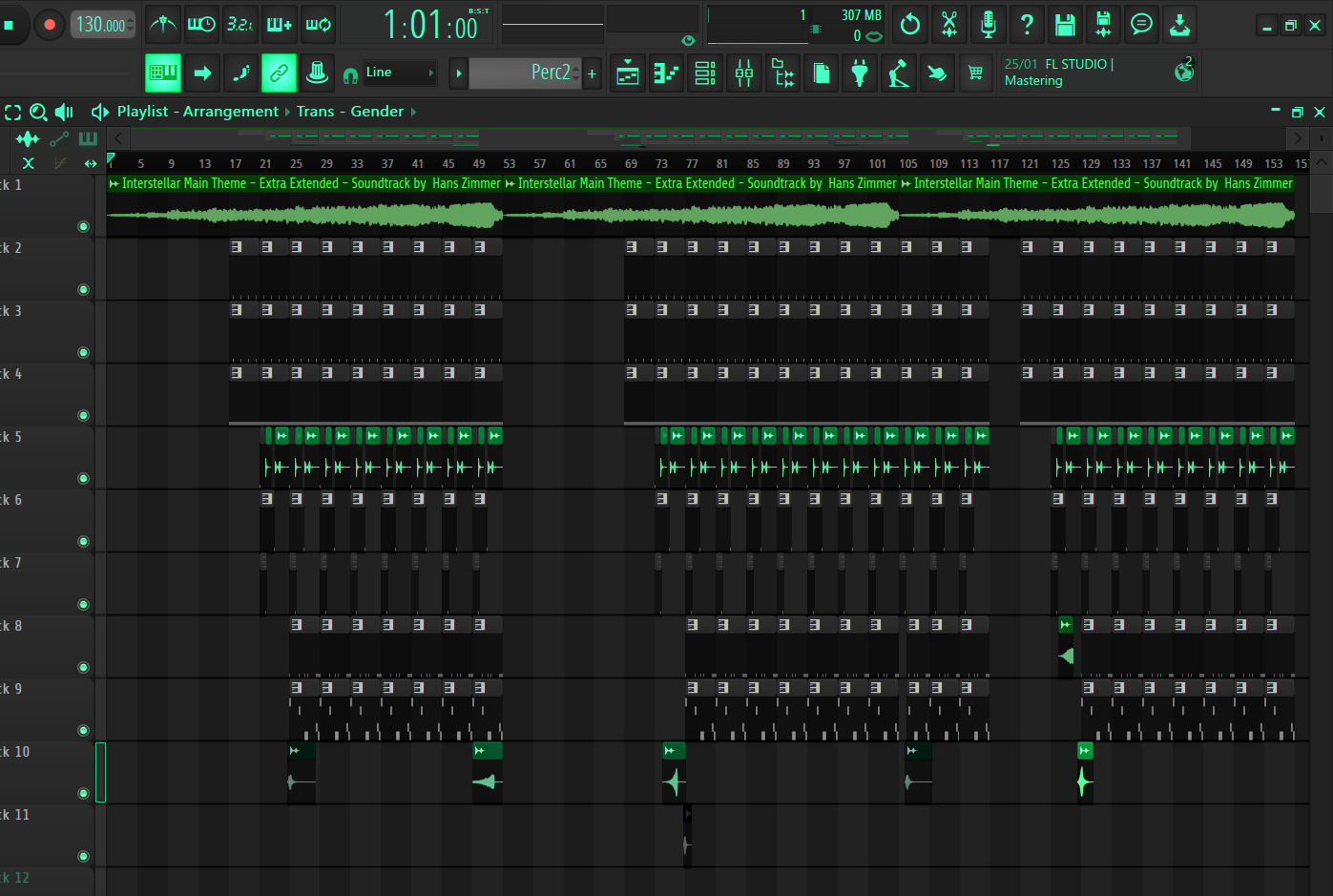Open menu of first Interstellar Main Theme clip
This screenshot has height=896, width=1333.
pos(114,183)
